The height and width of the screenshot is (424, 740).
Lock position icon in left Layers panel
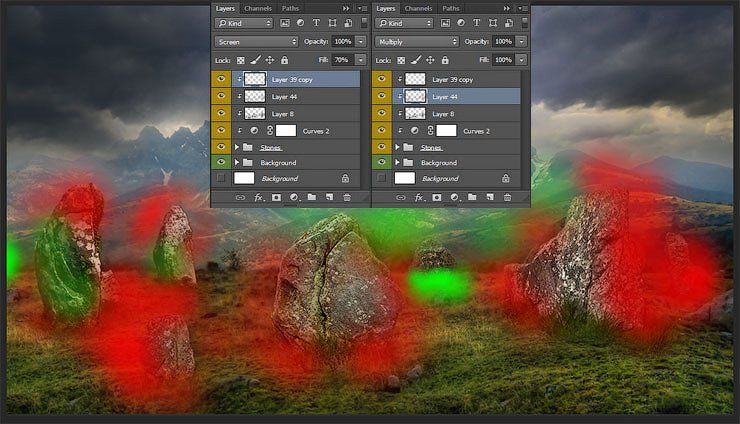tap(270, 60)
